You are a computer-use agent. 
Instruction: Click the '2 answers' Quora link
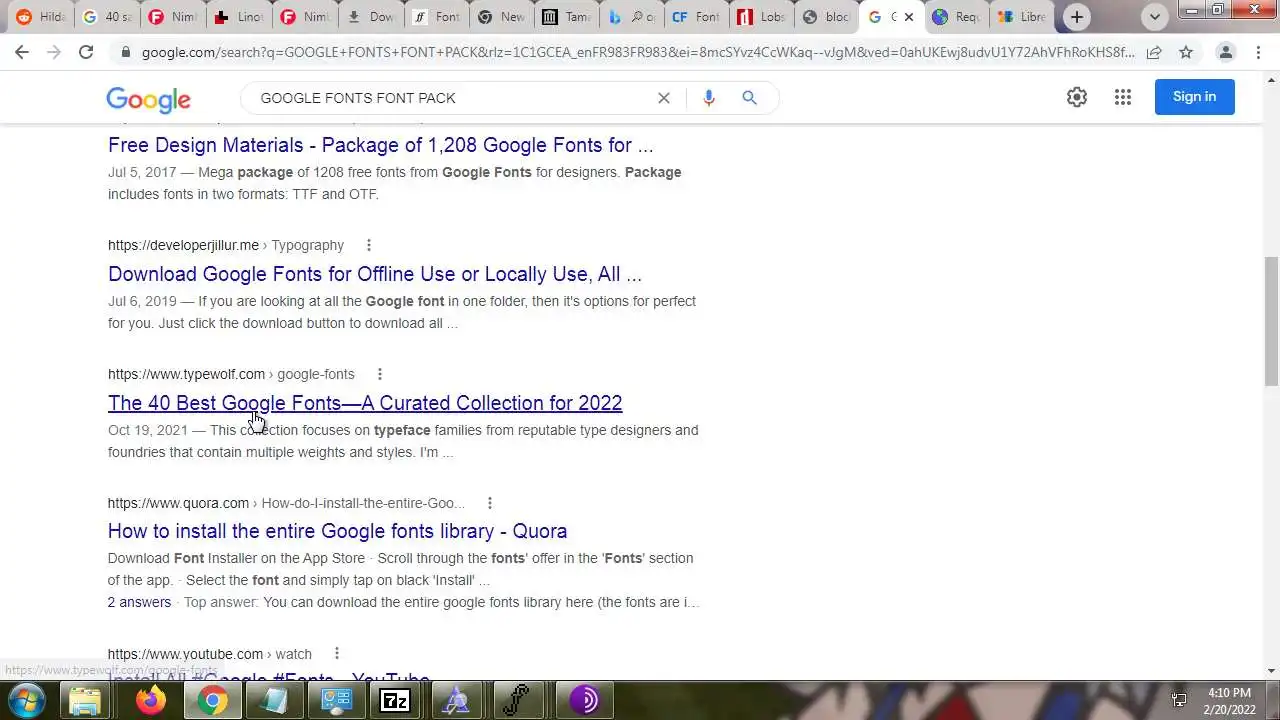click(x=139, y=602)
